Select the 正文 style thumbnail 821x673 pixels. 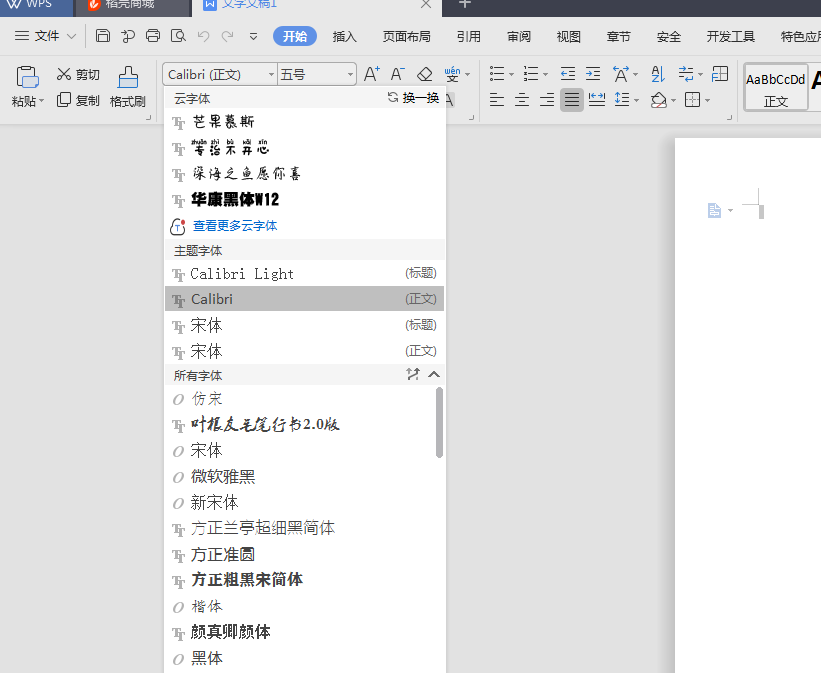(775, 87)
